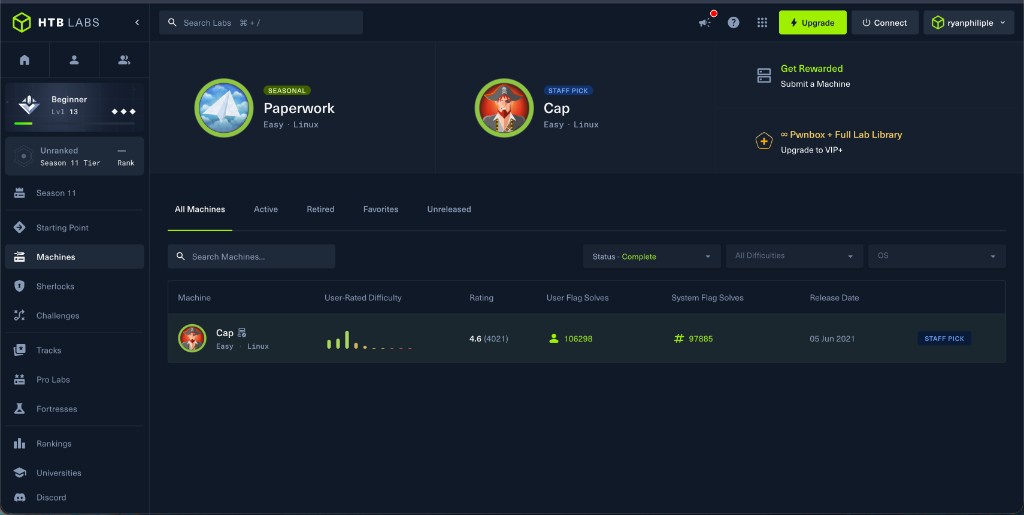The height and width of the screenshot is (515, 1024).
Task: Click the User-Rated Difficulty column header
Action: pos(363,298)
